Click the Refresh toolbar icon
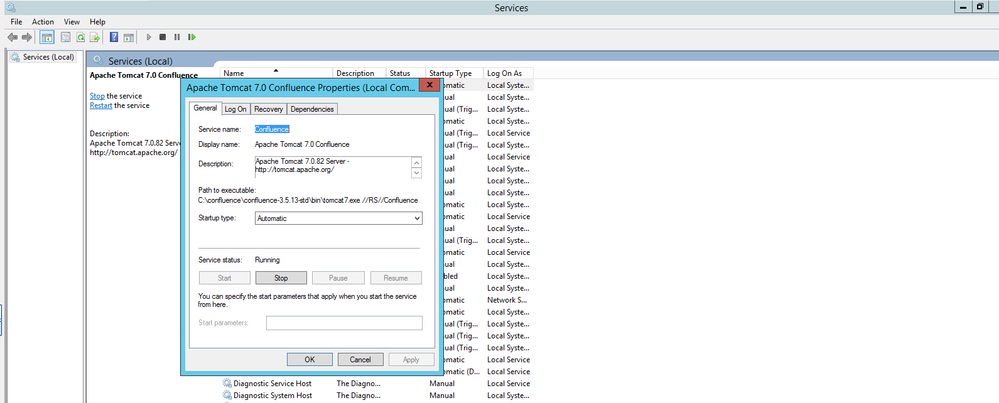Screen dimensions: 999x403 click(79, 38)
